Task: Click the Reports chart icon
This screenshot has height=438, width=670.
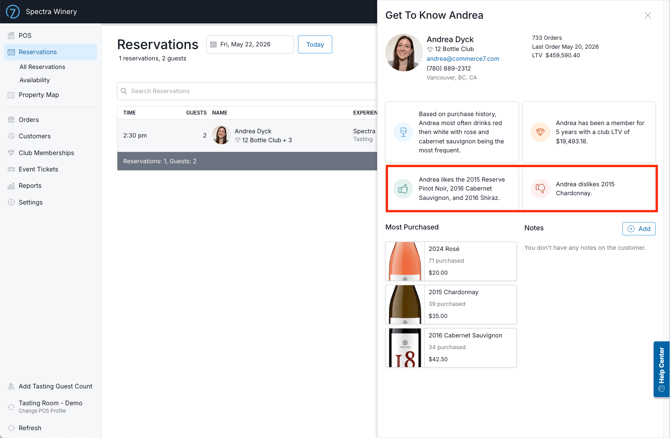Action: (x=11, y=186)
